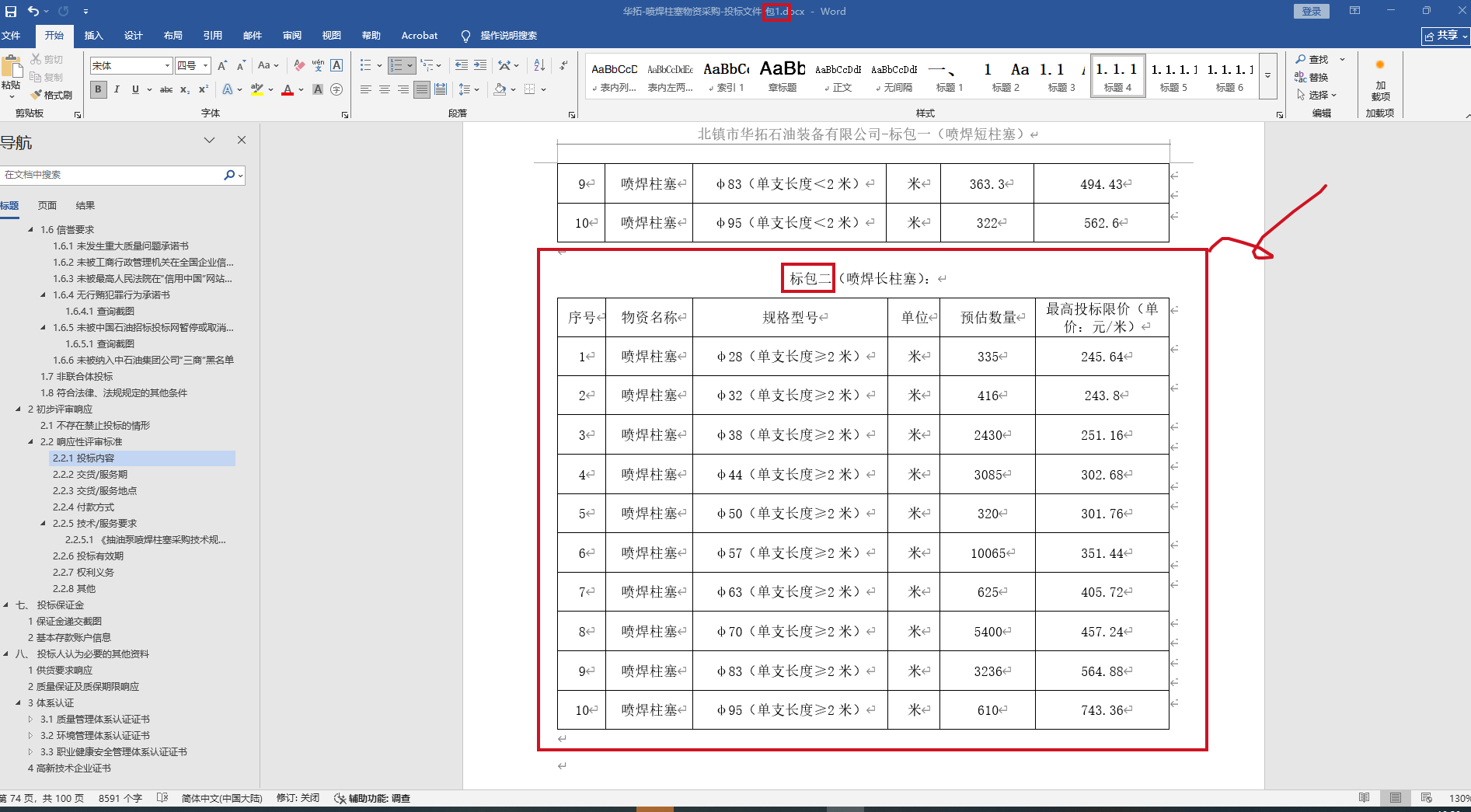This screenshot has width=1471, height=812.
Task: Open the 插入 (Insert) tab
Action: tap(93, 36)
